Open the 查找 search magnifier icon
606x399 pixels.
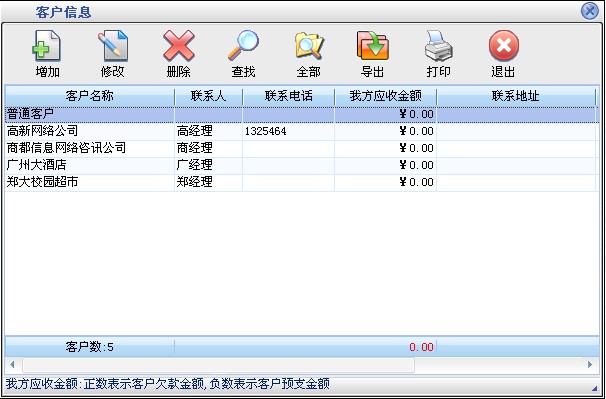point(243,46)
